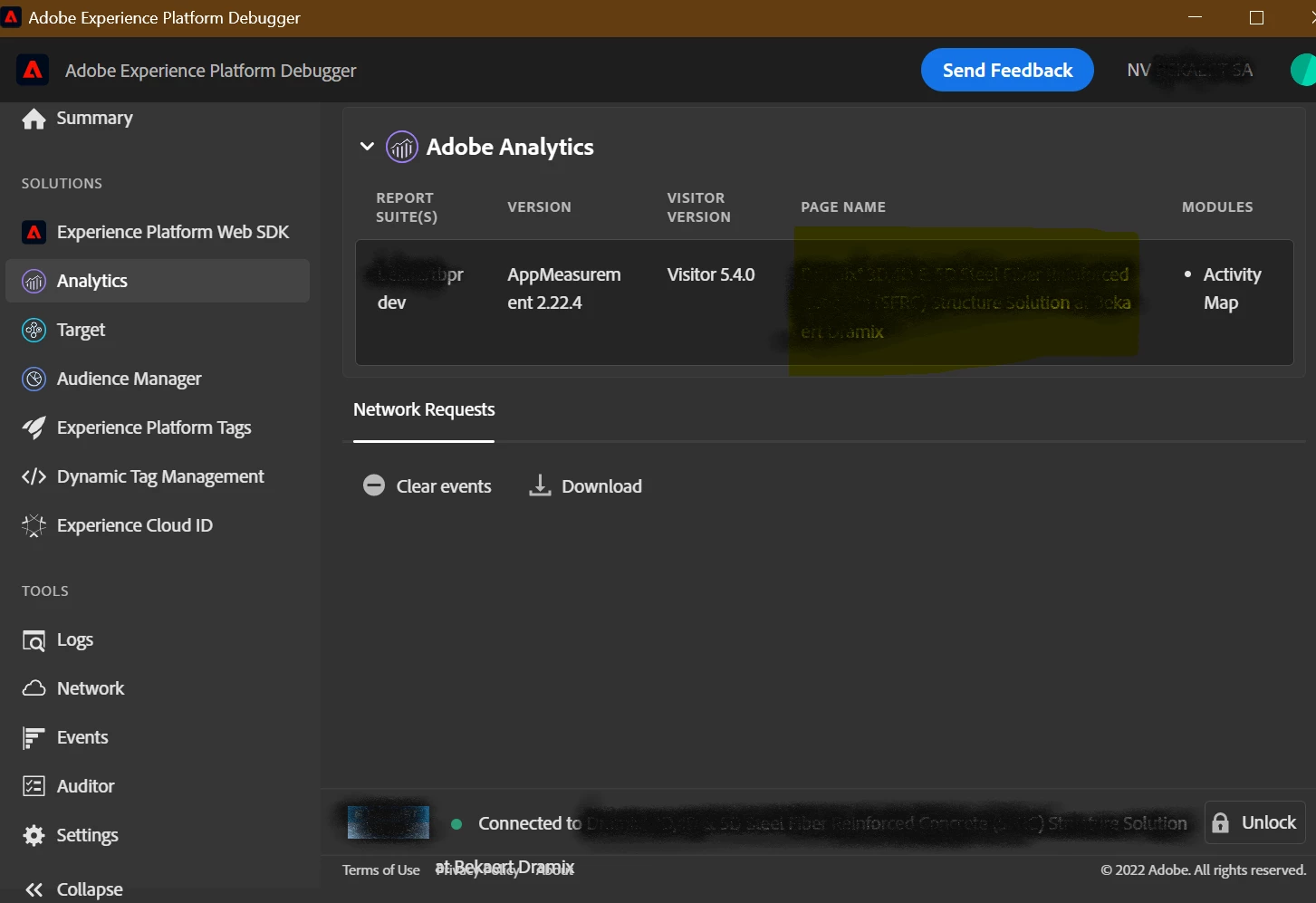1316x903 pixels.
Task: Open the Logs tool icon
Action: (34, 640)
